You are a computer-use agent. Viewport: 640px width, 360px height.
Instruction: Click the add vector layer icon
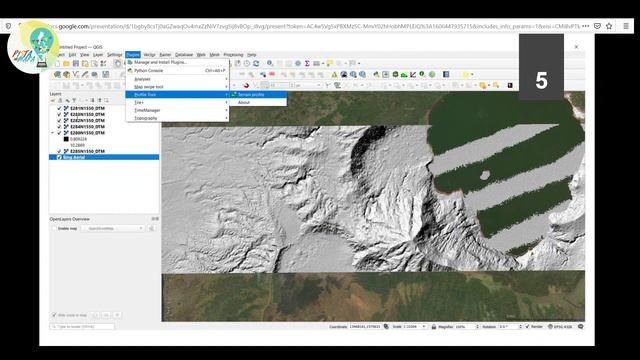coord(76,74)
